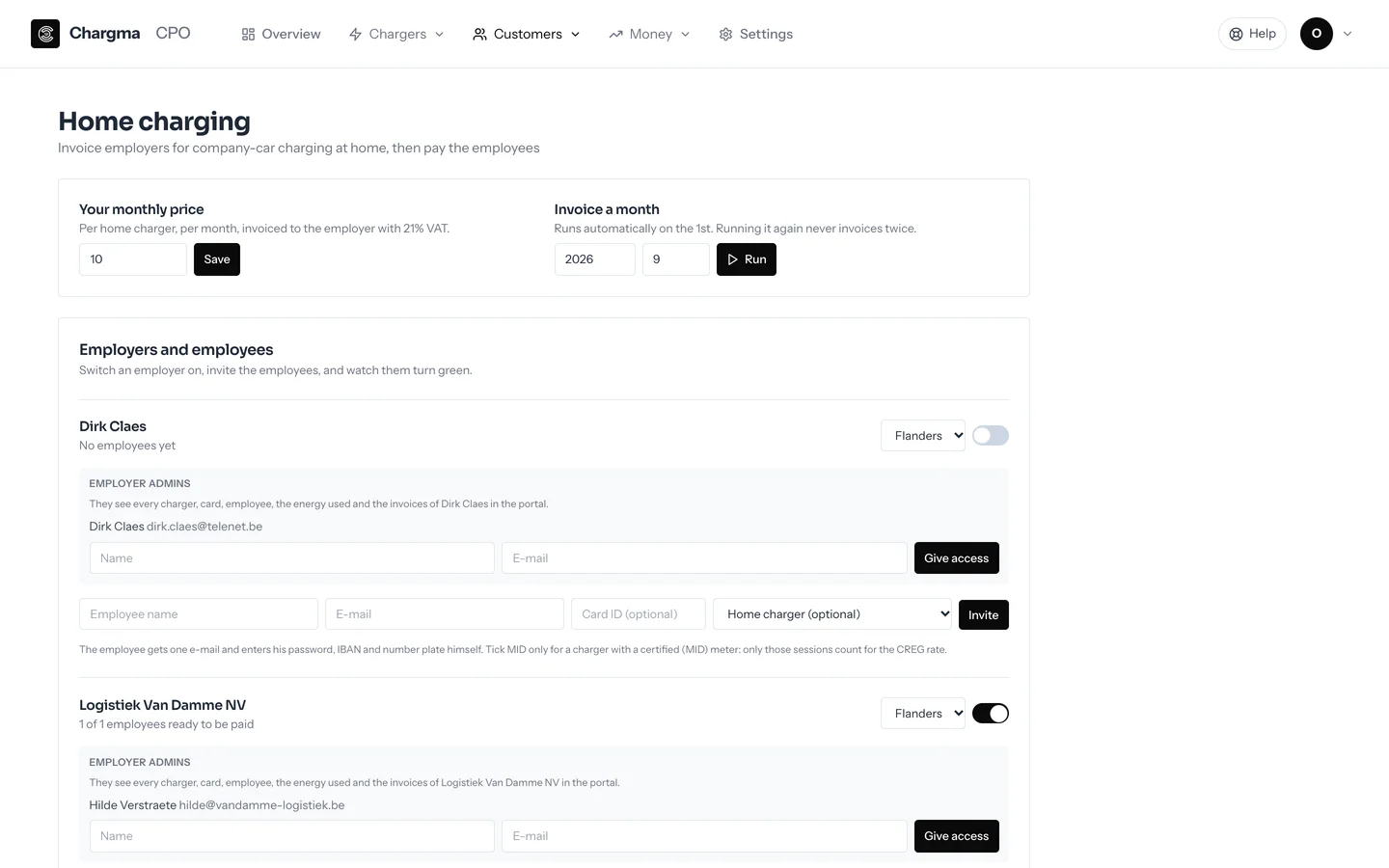Expand account menu chevron beside avatar
The width and height of the screenshot is (1389, 868).
(x=1348, y=34)
